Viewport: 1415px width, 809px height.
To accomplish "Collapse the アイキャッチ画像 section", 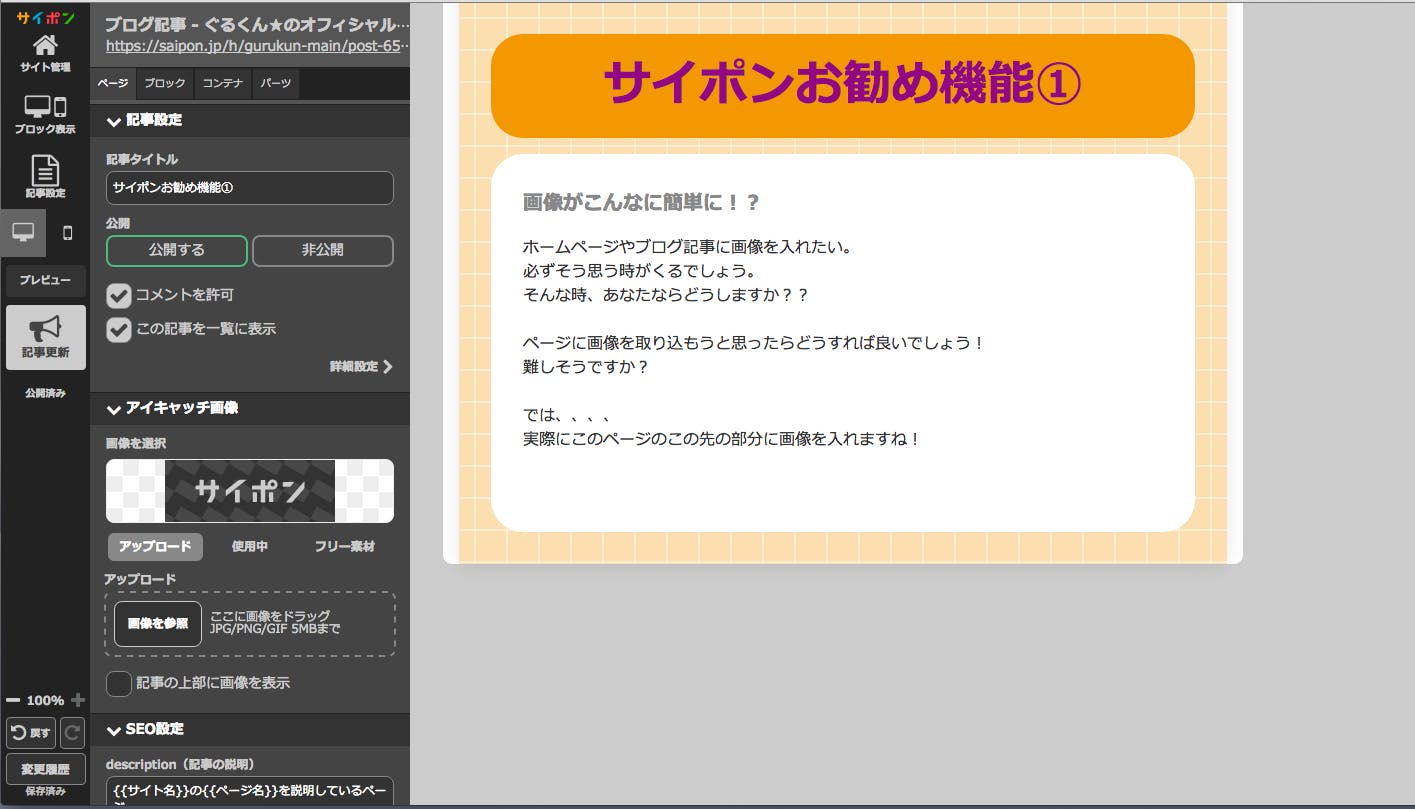I will pos(250,408).
